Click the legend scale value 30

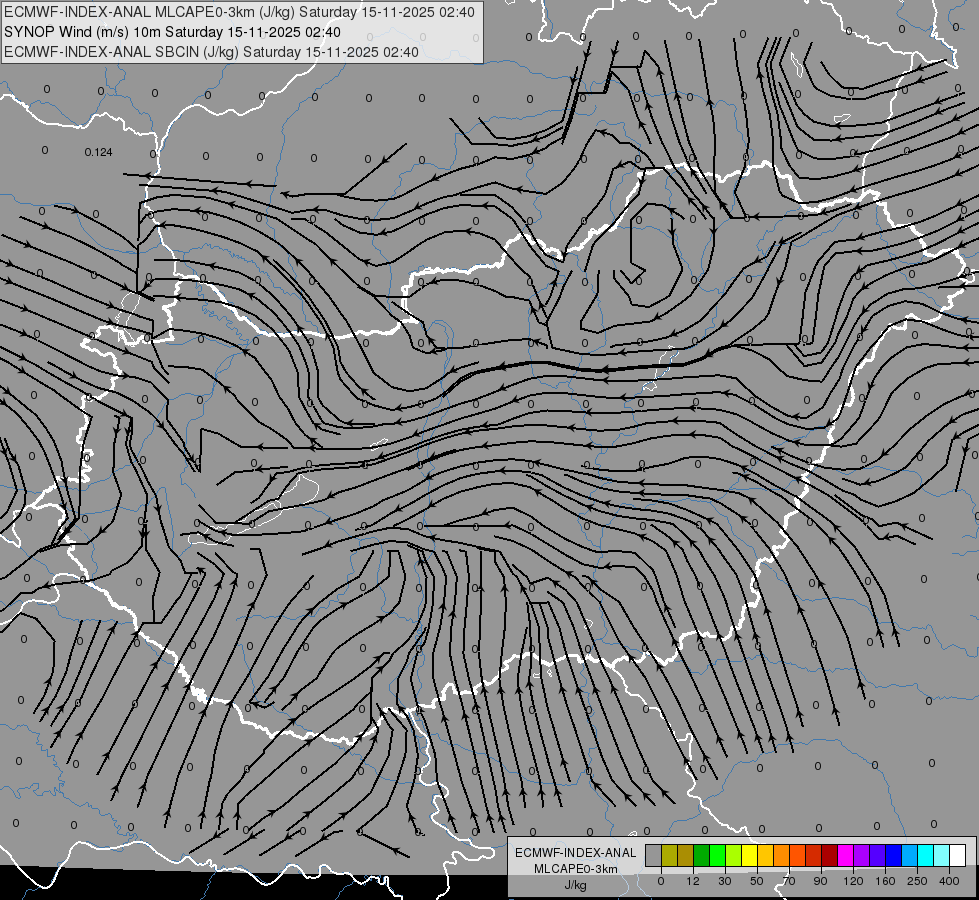pos(725,881)
